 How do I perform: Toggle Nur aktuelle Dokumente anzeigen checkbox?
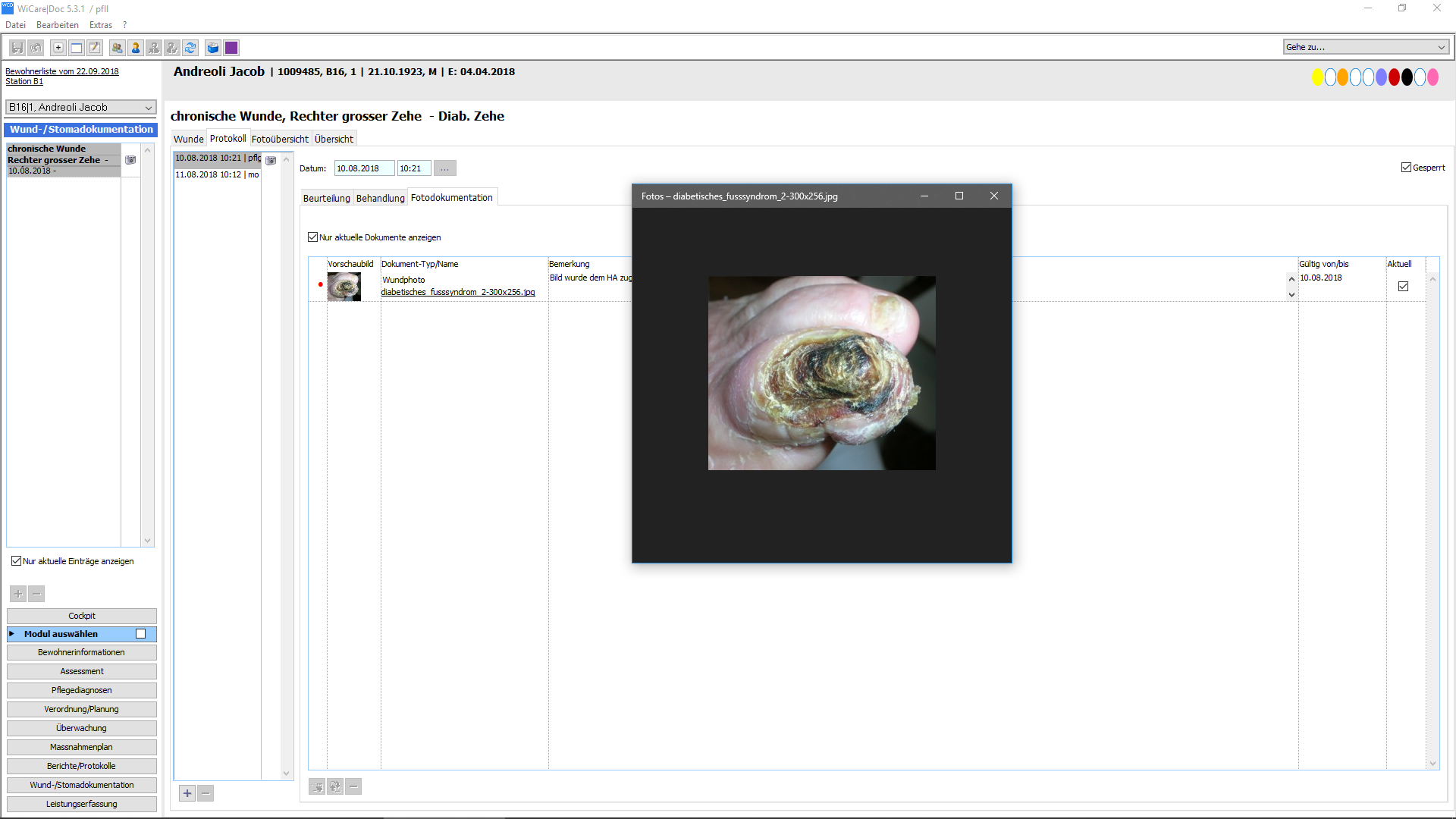(312, 237)
